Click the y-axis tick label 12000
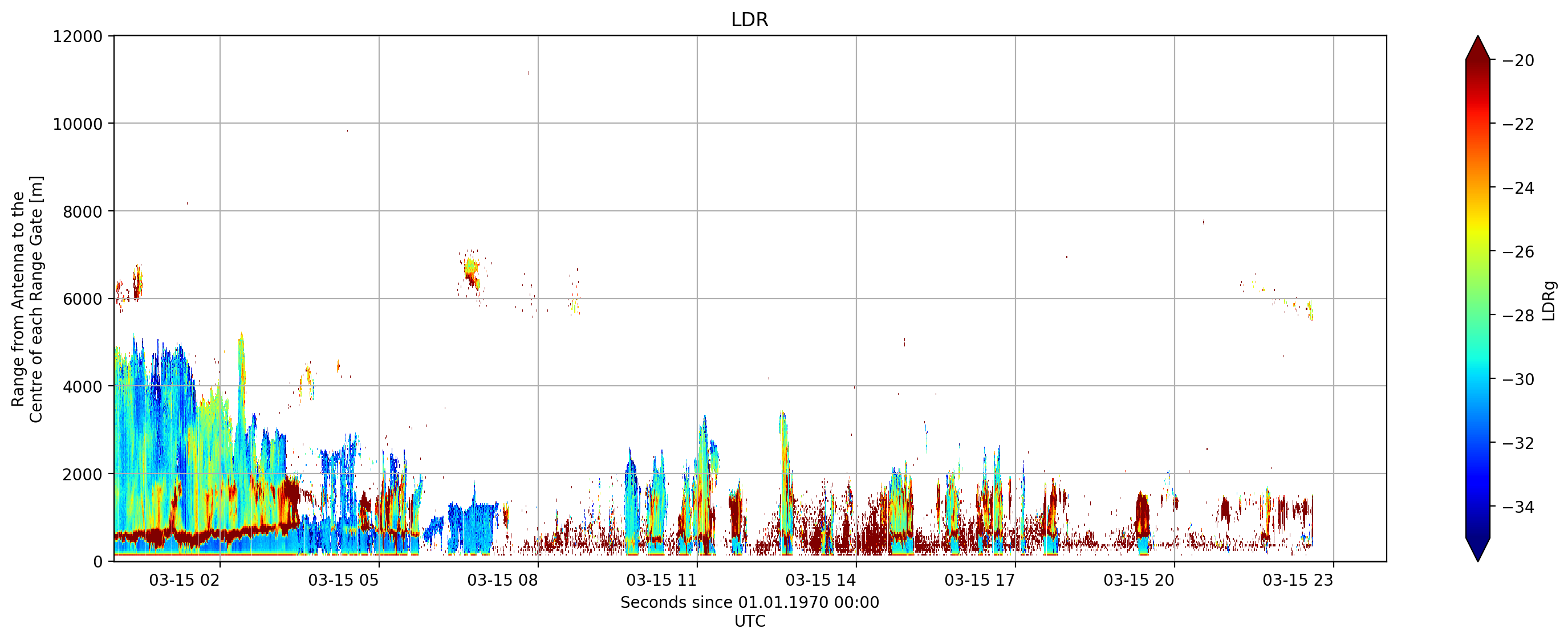The image size is (1568, 641). (x=78, y=37)
